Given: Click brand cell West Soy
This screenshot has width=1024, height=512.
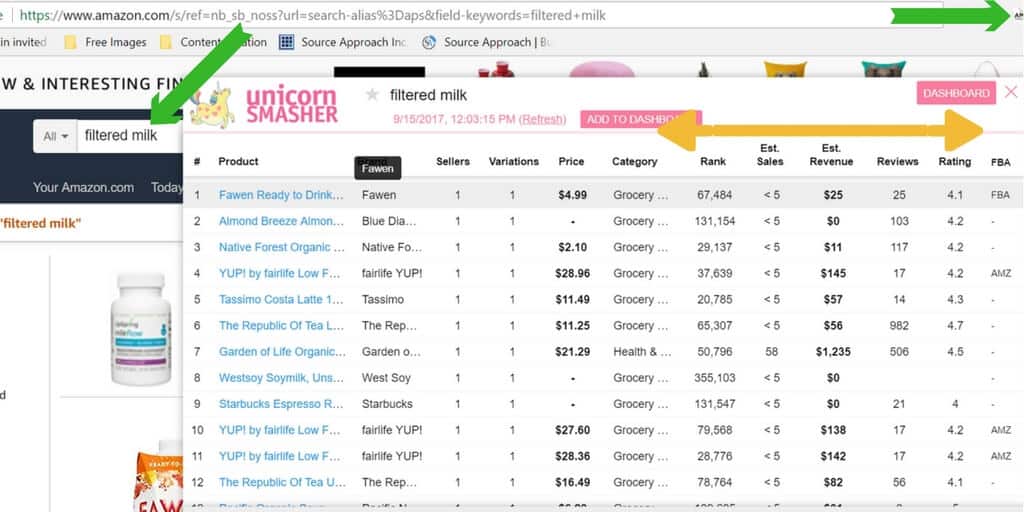Looking at the screenshot, I should click(x=386, y=377).
